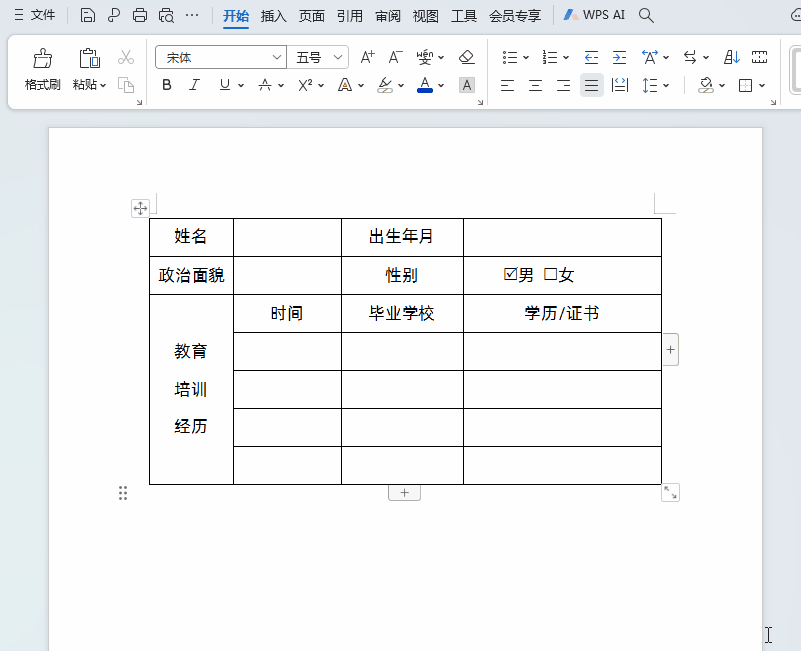Check the 女 checkbox in the table
This screenshot has width=801, height=651.
coord(550,275)
